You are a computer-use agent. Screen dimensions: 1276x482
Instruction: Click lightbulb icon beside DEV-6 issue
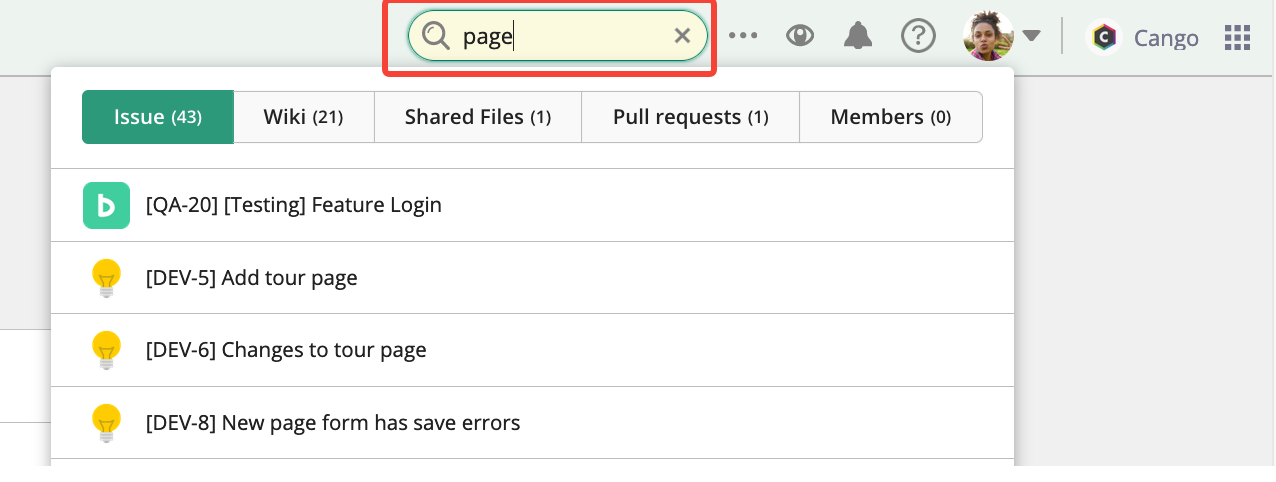(x=106, y=350)
